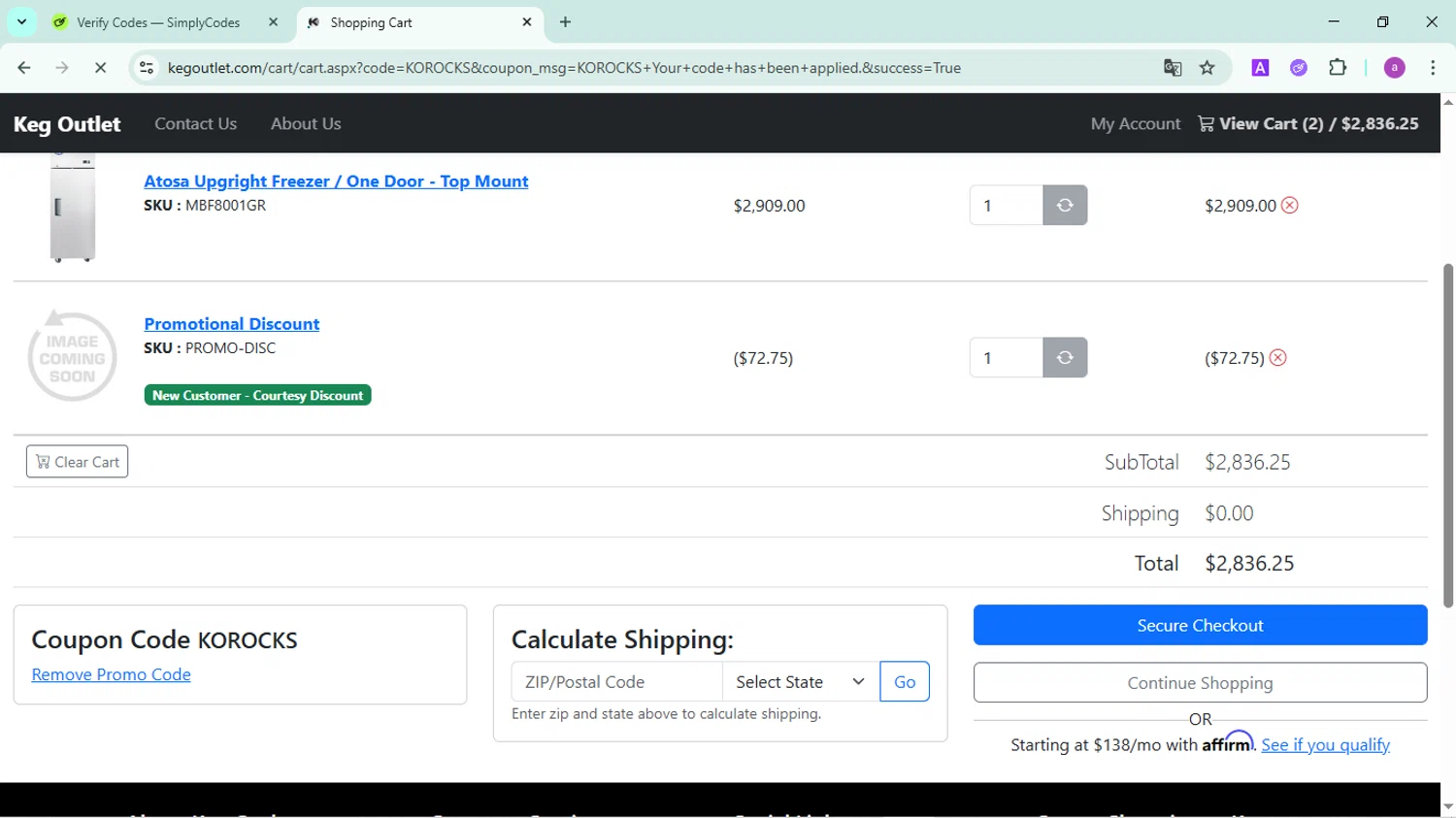Edit quantity field for Atosa freezer

(1006, 205)
